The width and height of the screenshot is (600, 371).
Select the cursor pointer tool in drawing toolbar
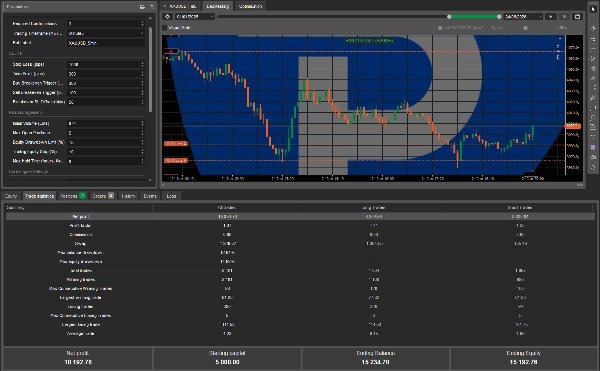[x=593, y=9]
